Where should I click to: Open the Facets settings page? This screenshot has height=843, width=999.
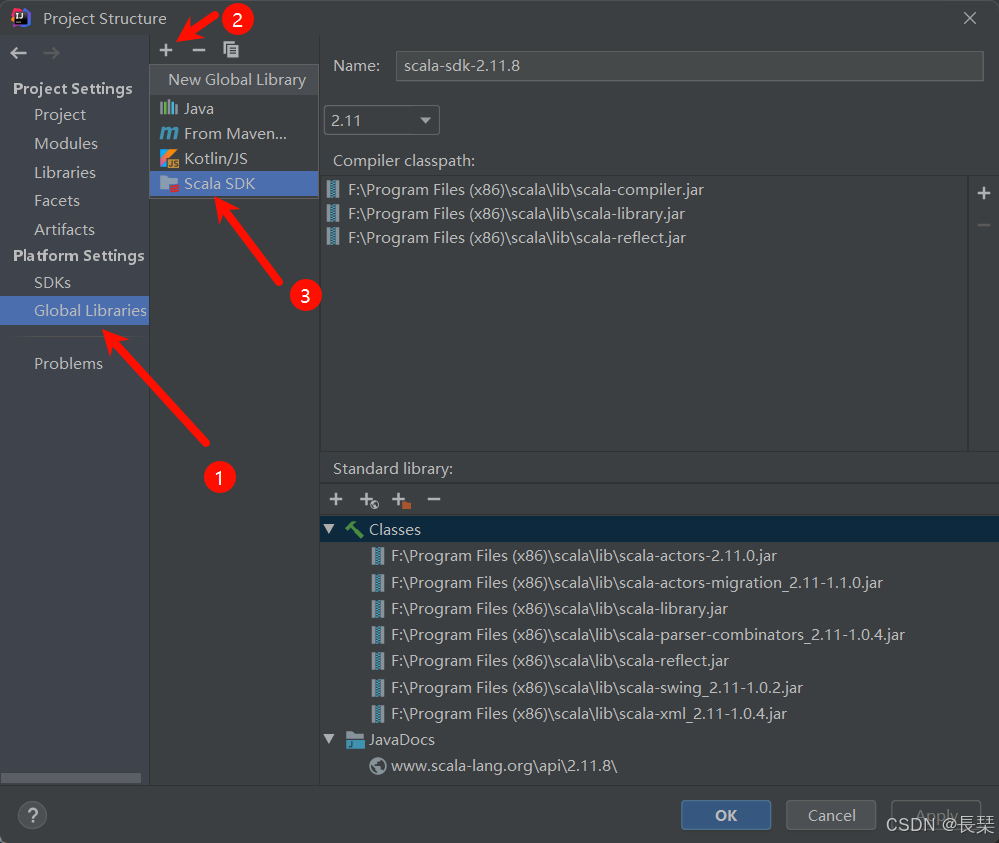(57, 201)
